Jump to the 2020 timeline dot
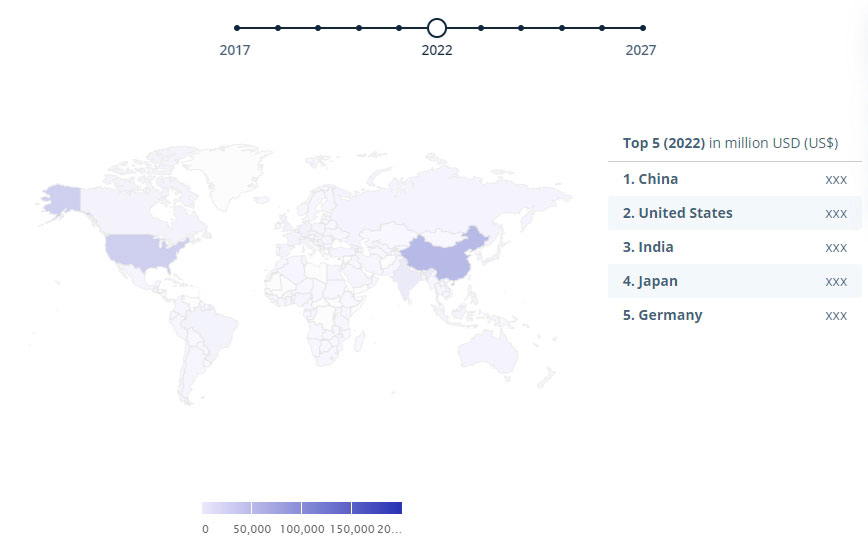Viewport: 868px width, 556px height. 359,28
